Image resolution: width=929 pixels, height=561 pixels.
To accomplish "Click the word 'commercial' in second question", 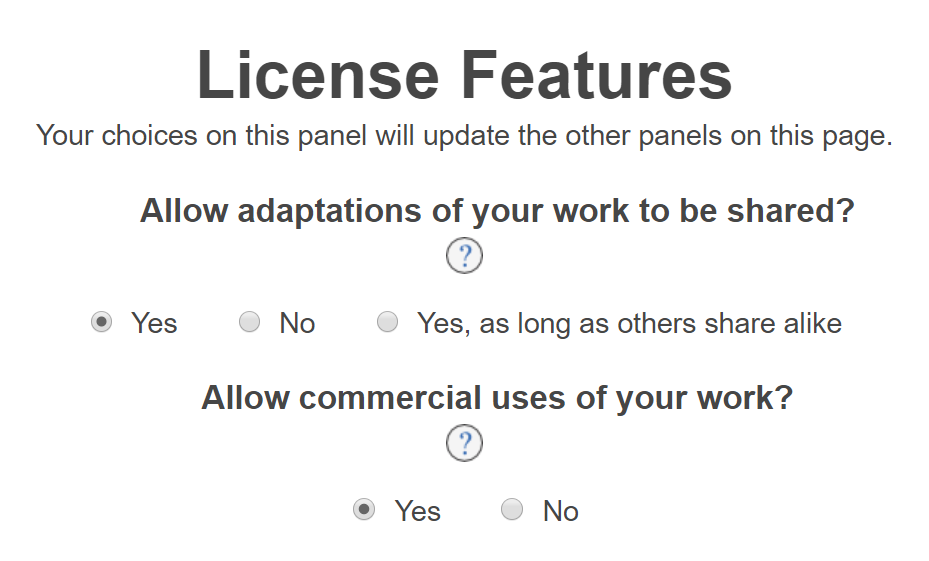I will 390,398.
